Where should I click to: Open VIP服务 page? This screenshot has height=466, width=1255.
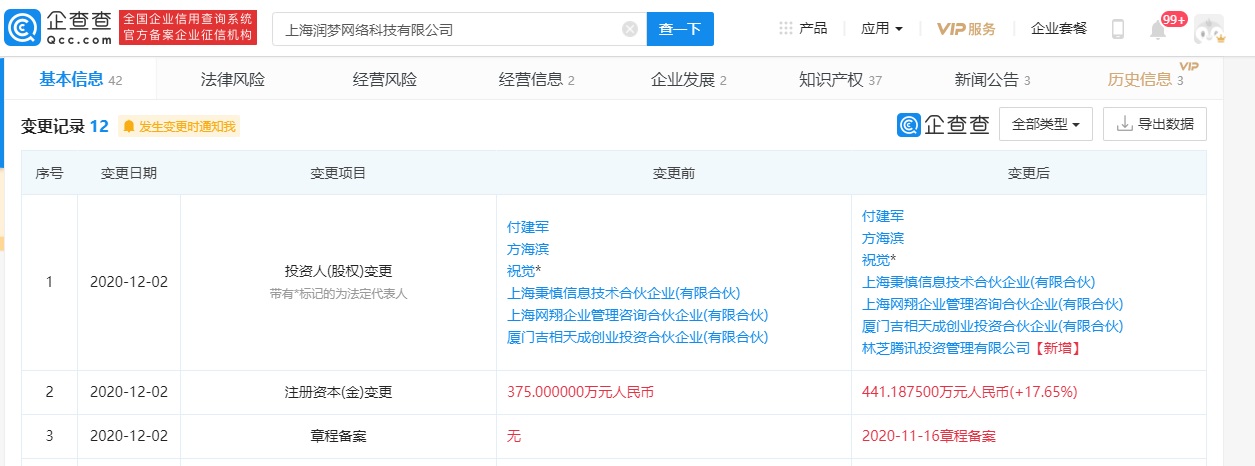pyautogui.click(x=966, y=28)
